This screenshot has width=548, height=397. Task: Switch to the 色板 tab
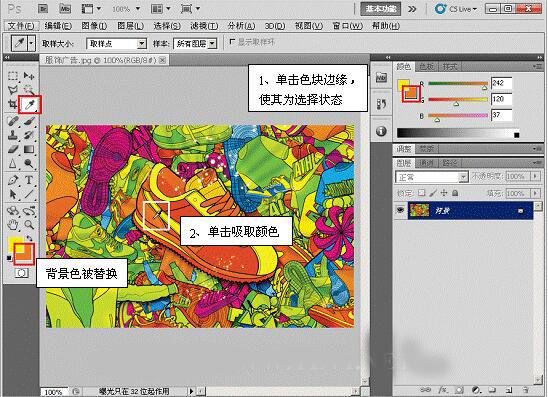point(426,66)
